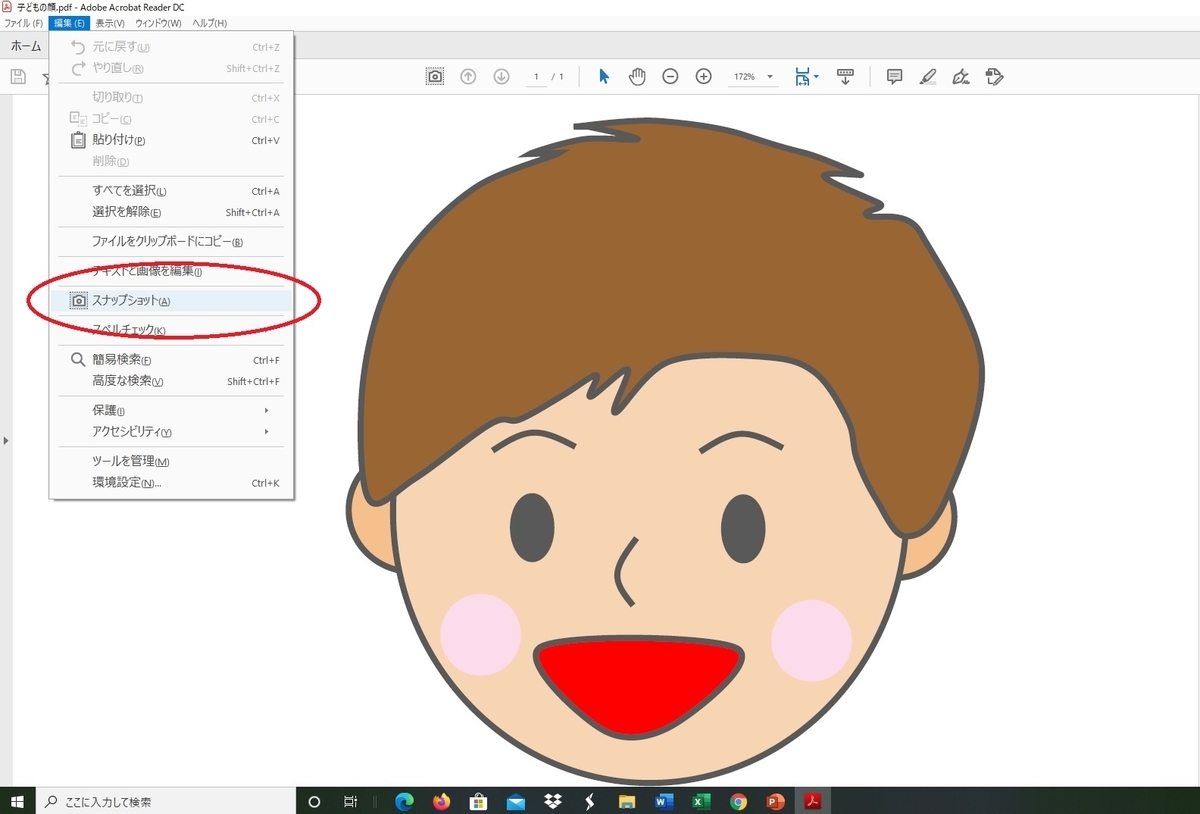Open 環境設定(N)... preferences

[172, 482]
